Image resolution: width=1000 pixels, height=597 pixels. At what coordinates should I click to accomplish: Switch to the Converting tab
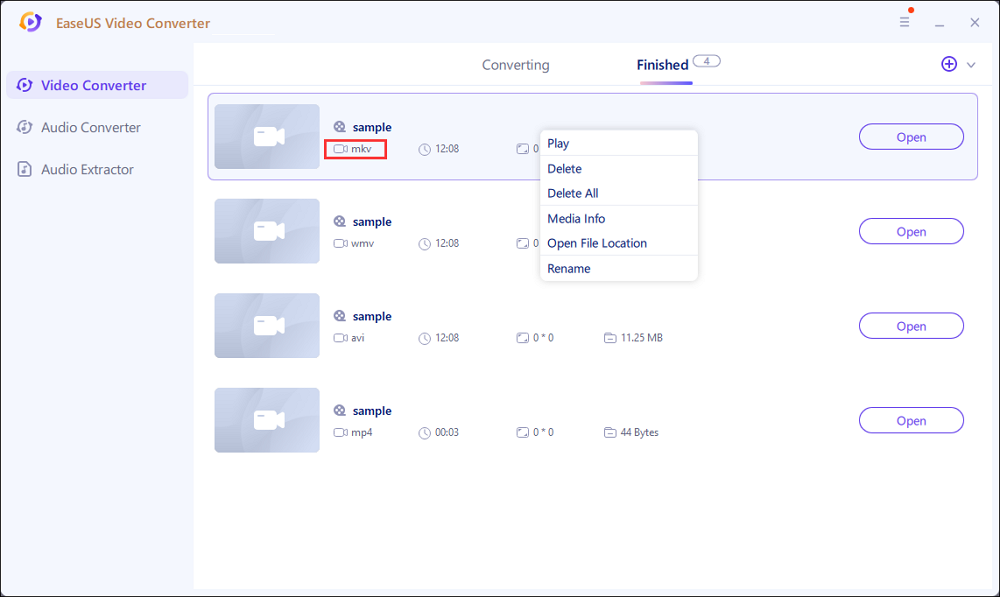pyautogui.click(x=515, y=65)
